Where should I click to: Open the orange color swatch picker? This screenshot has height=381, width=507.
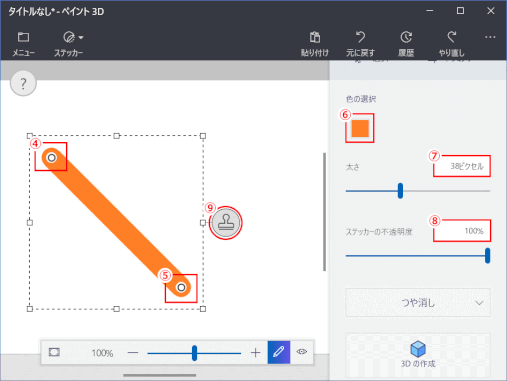click(x=360, y=128)
